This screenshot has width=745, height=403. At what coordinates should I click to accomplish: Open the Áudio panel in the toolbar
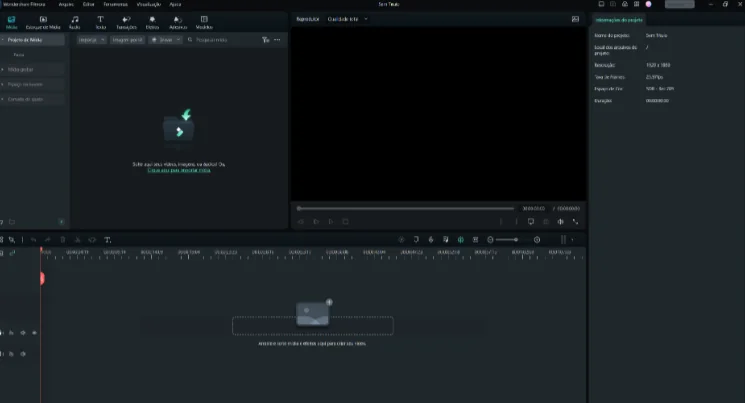[74, 22]
